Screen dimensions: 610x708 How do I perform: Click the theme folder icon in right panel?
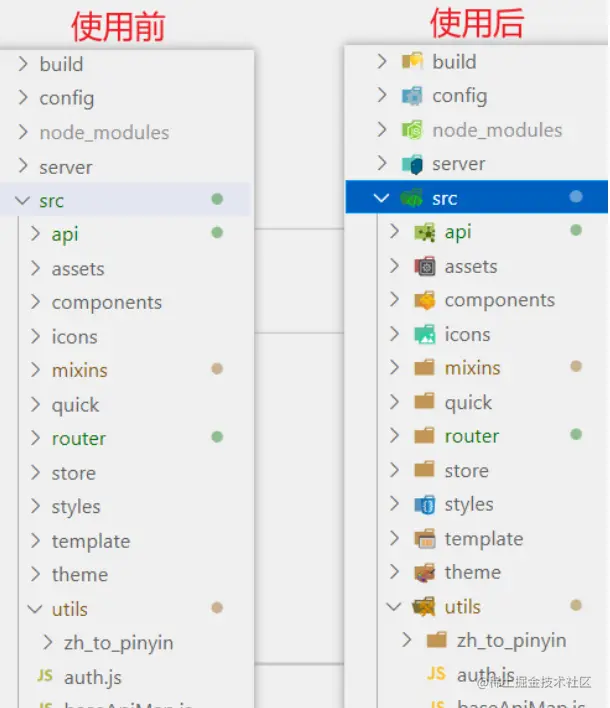point(424,572)
